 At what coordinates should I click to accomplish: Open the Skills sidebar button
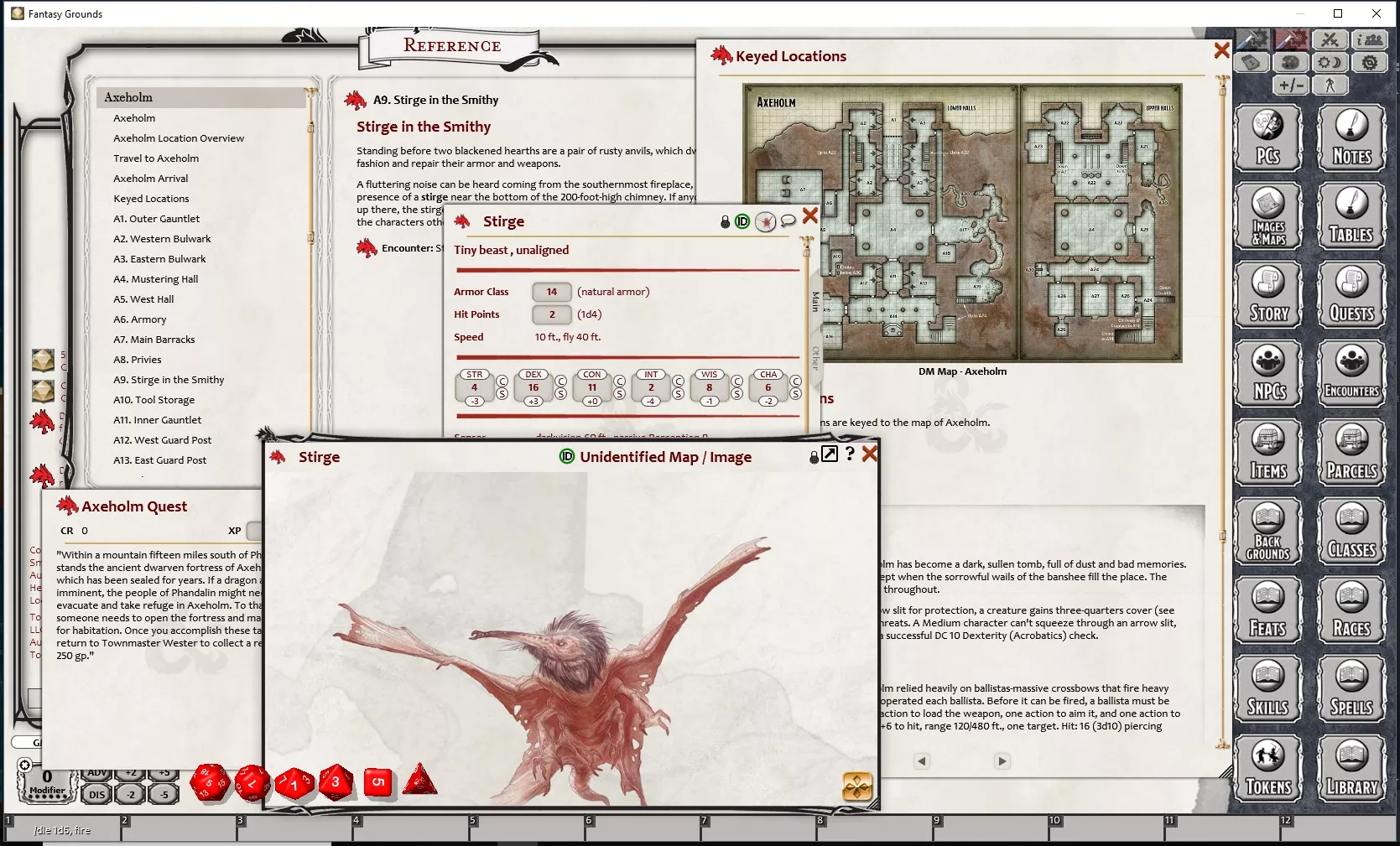(1267, 688)
